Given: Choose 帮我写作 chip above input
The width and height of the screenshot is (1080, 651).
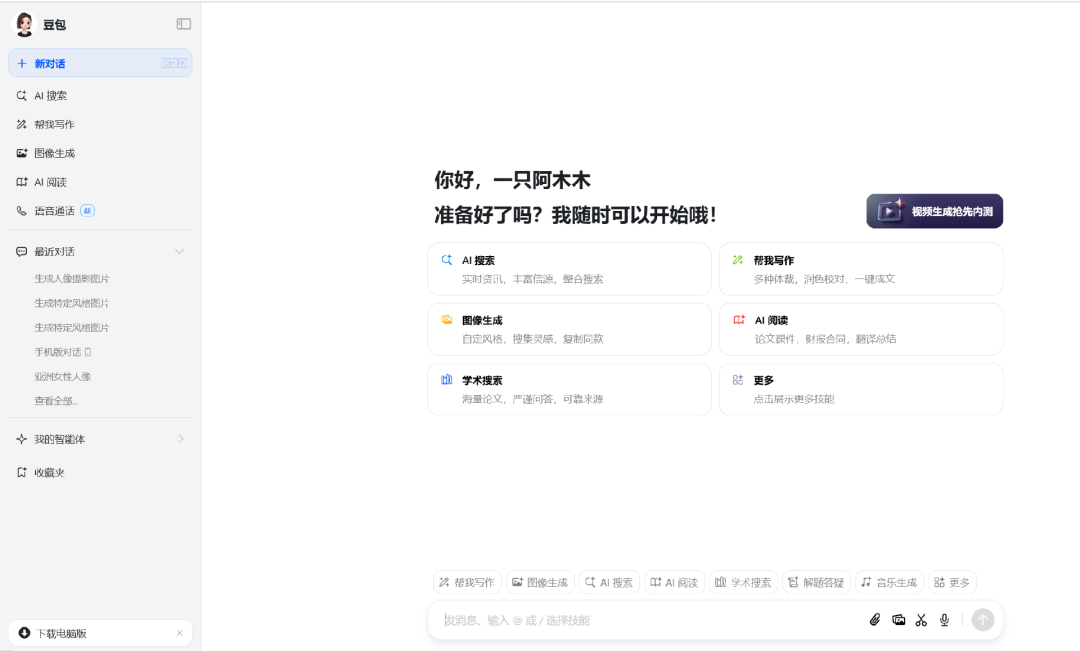Looking at the screenshot, I should [x=467, y=582].
